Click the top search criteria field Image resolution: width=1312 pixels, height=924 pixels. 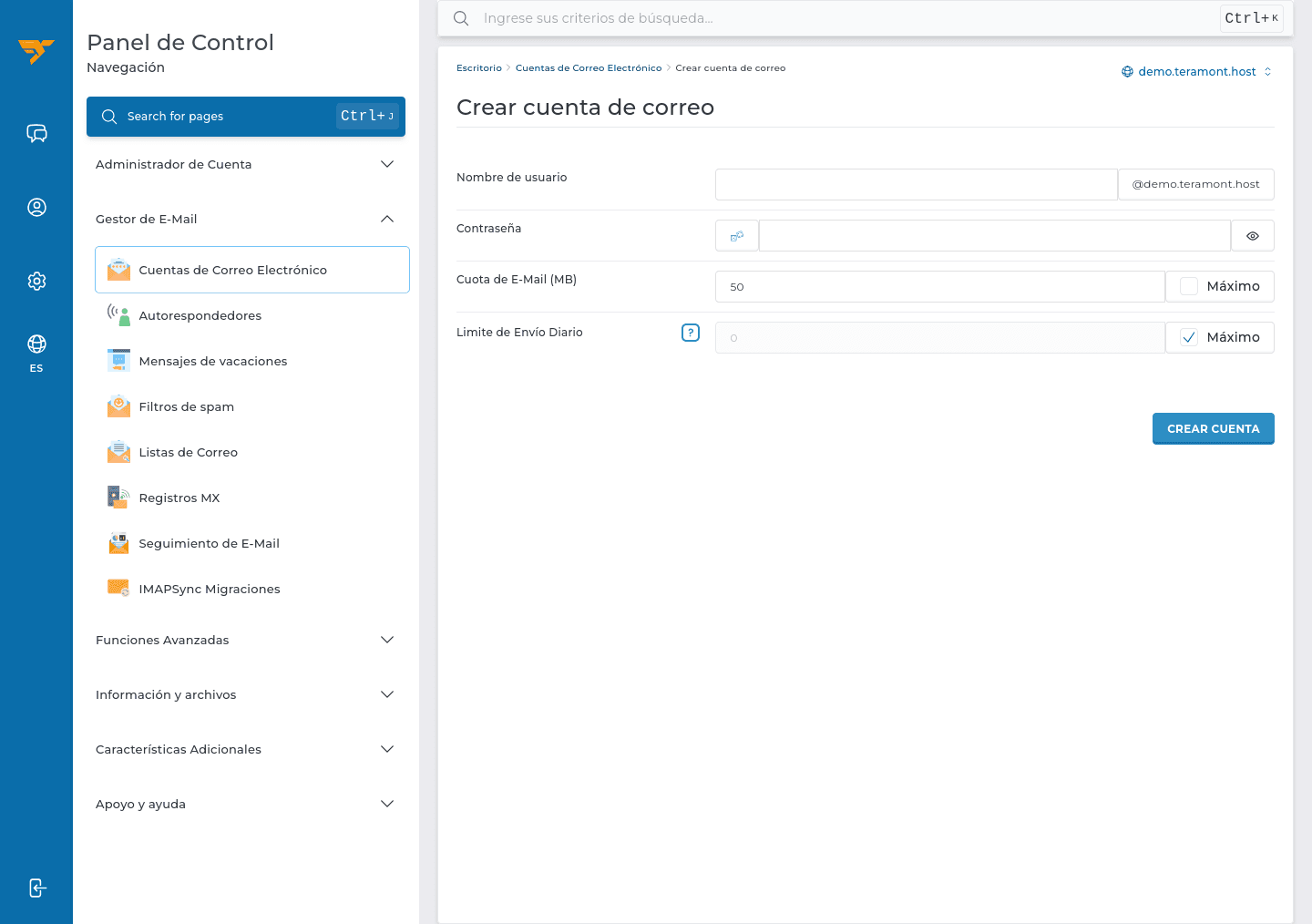click(x=866, y=18)
